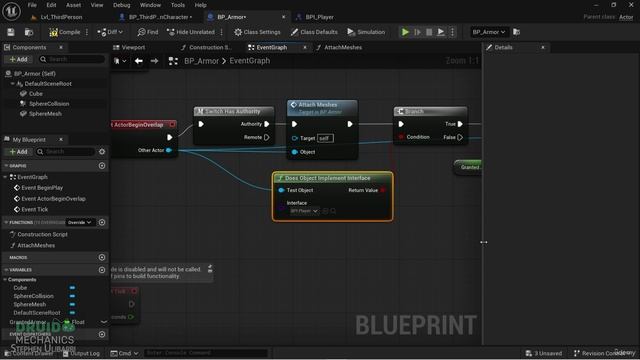The height and width of the screenshot is (360, 640).
Task: Add a new macro with plus icon
Action: click(x=102, y=257)
